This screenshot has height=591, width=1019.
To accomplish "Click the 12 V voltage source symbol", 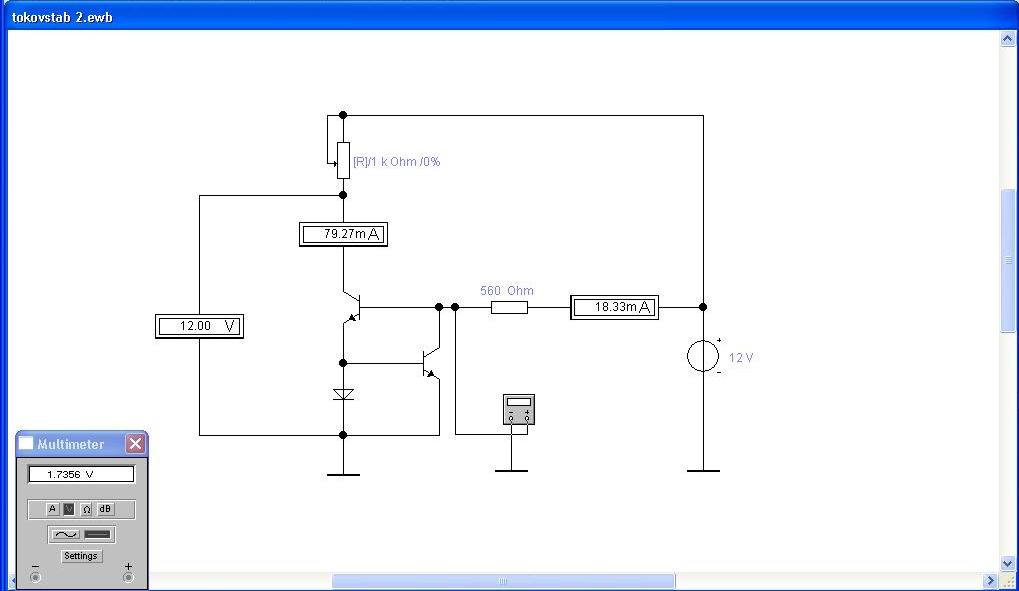I will click(x=703, y=356).
